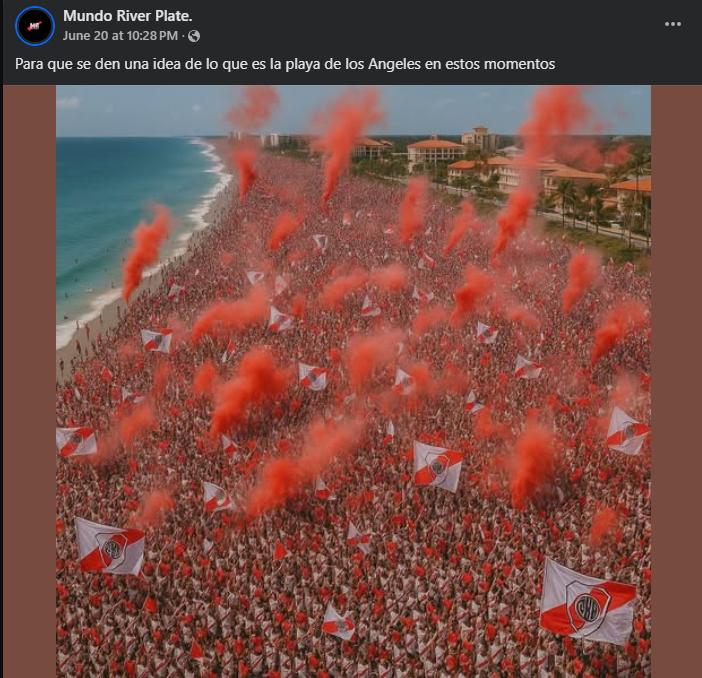The image size is (702, 678).
Task: Click the red smoke plume near the shoreline
Action: point(146,251)
